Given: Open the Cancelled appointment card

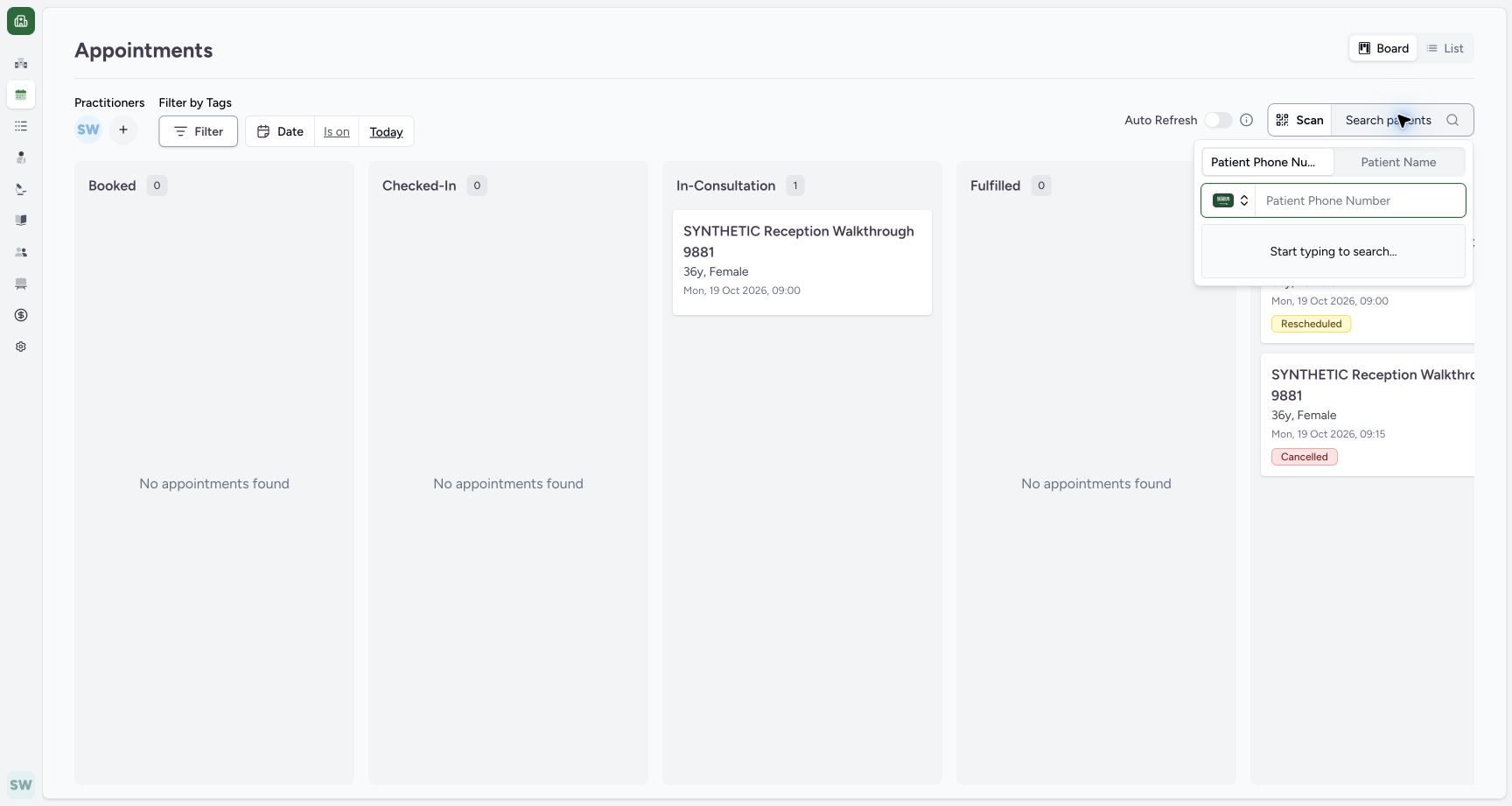Looking at the screenshot, I should click(1368, 415).
